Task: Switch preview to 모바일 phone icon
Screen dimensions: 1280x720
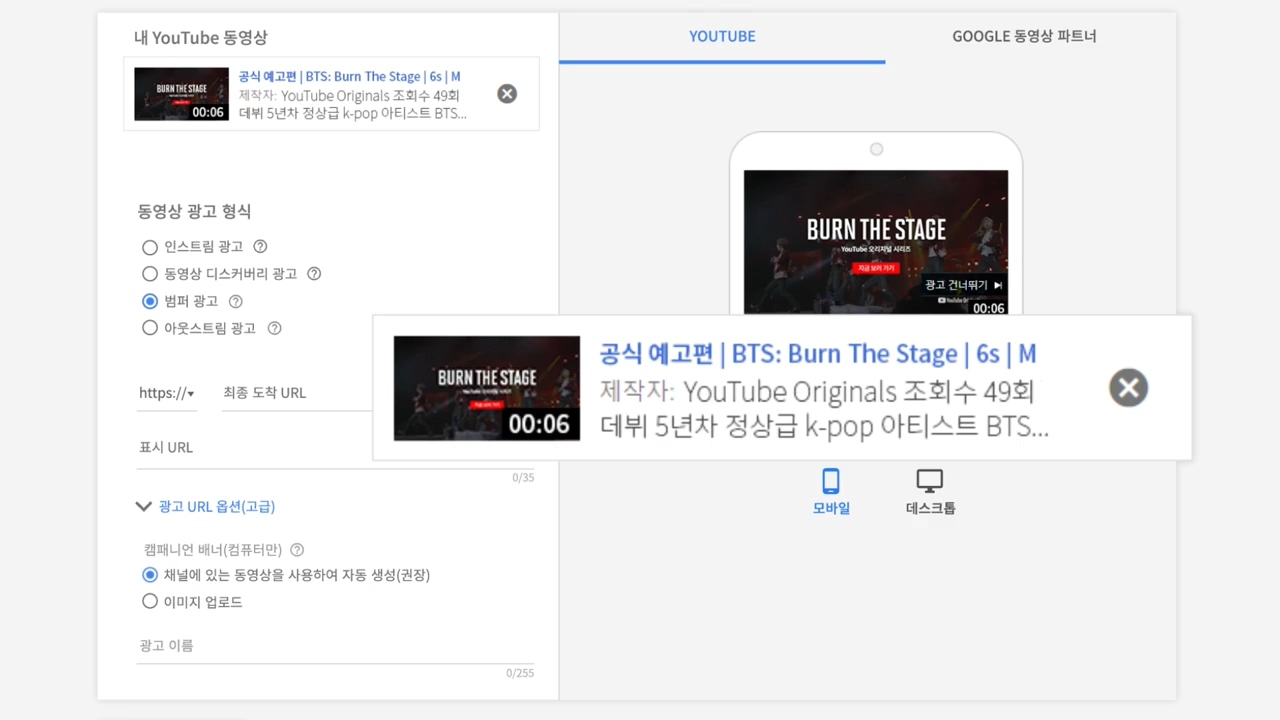Action: (831, 481)
